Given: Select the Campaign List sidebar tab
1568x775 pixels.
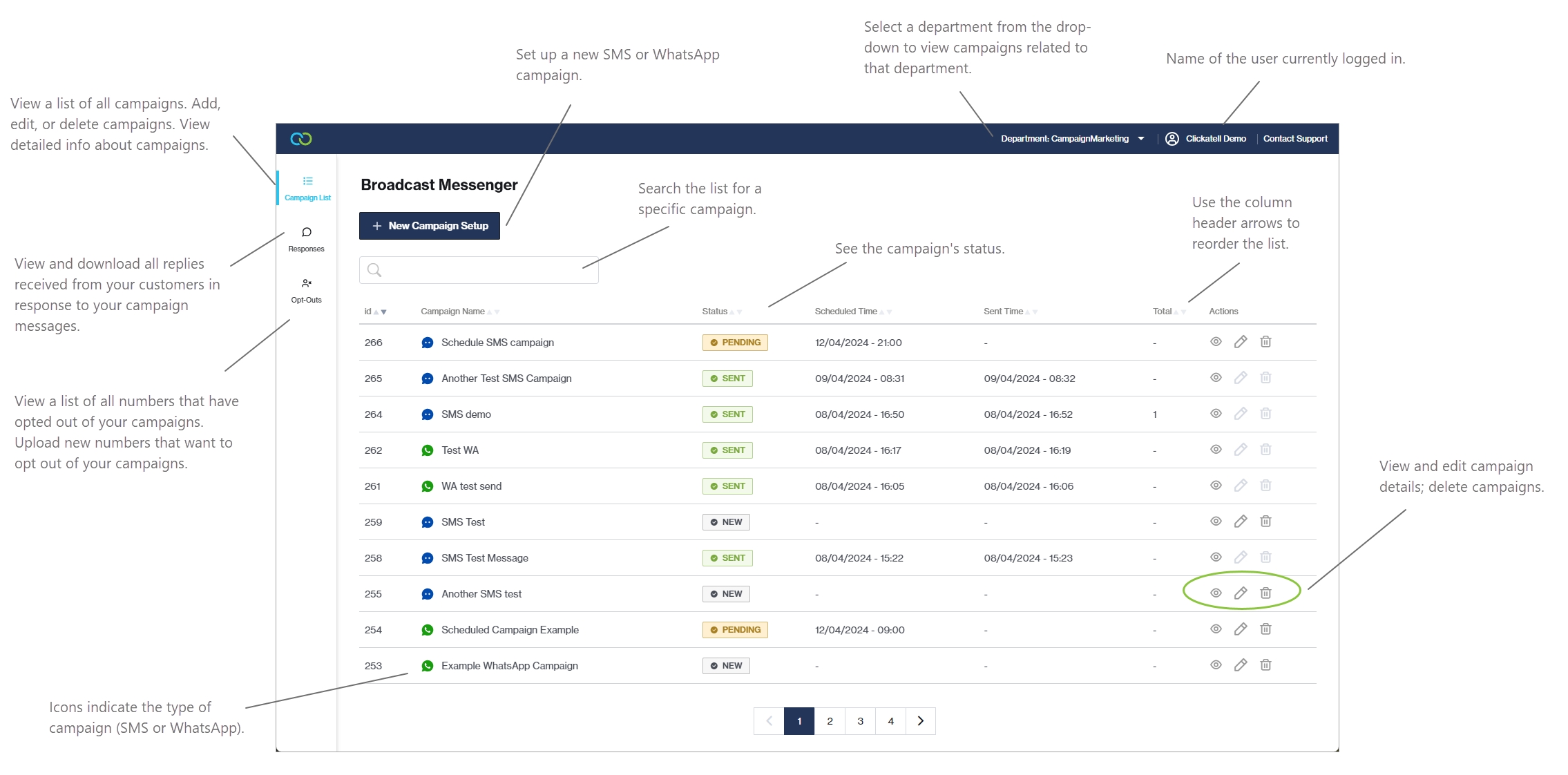Looking at the screenshot, I should click(307, 188).
